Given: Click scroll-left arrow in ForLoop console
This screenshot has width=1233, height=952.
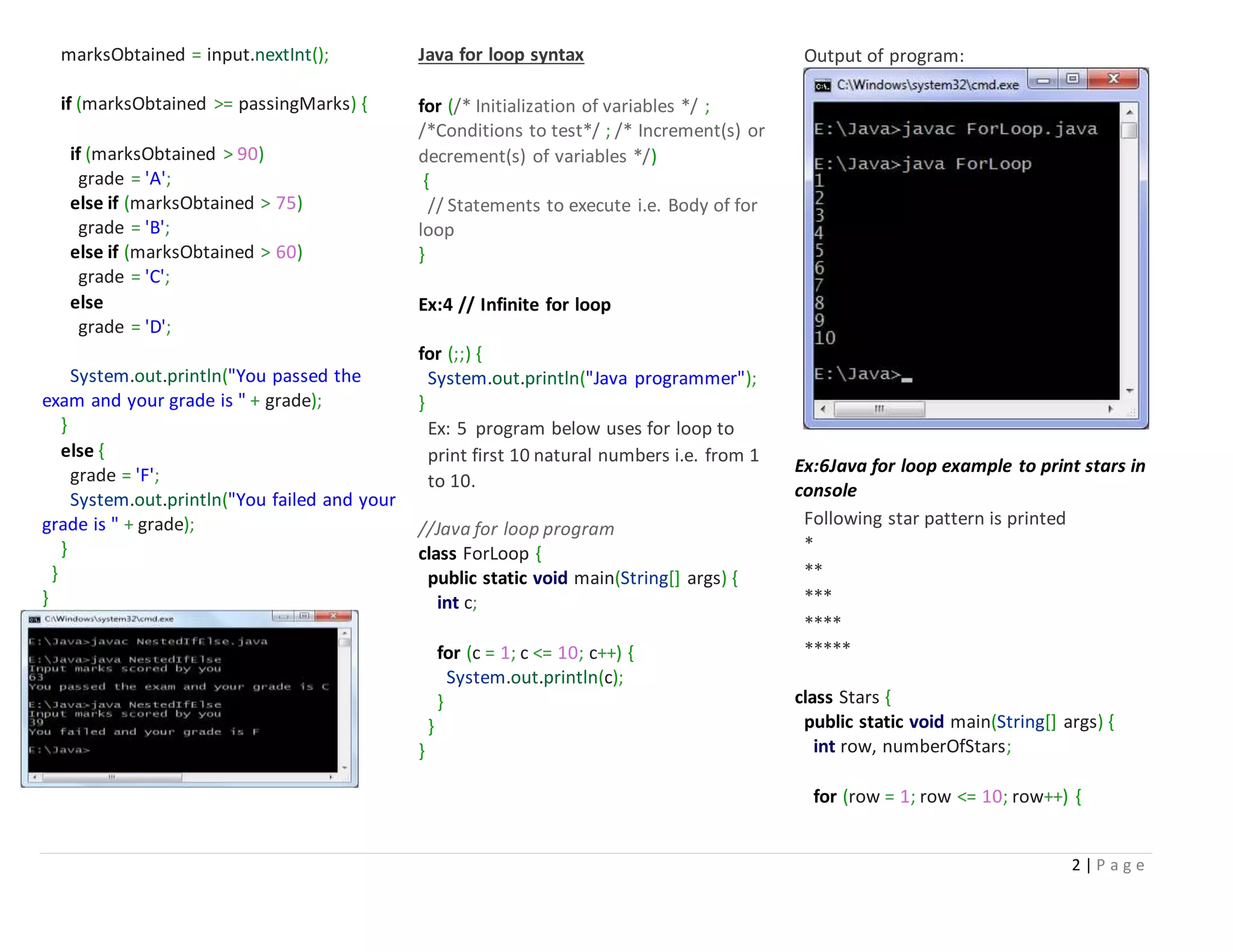Looking at the screenshot, I should coord(822,409).
